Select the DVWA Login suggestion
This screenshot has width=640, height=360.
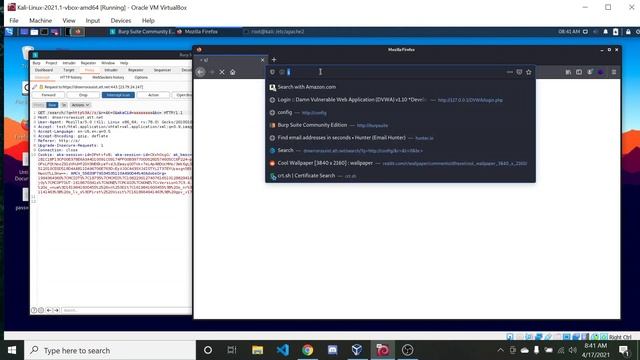point(400,100)
